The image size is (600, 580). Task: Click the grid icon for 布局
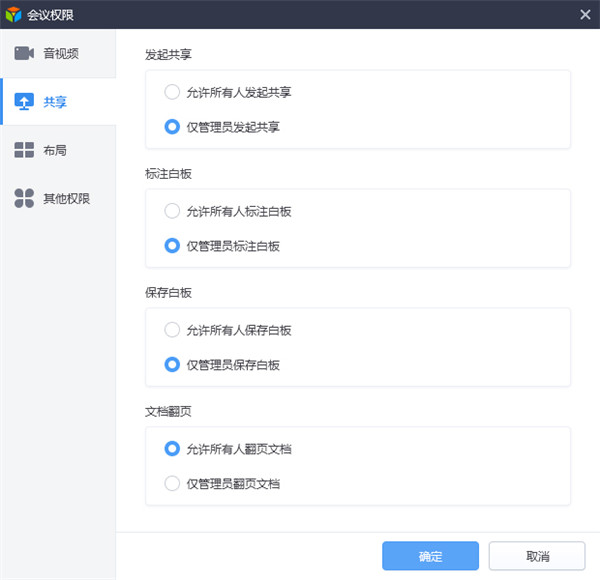click(x=24, y=150)
